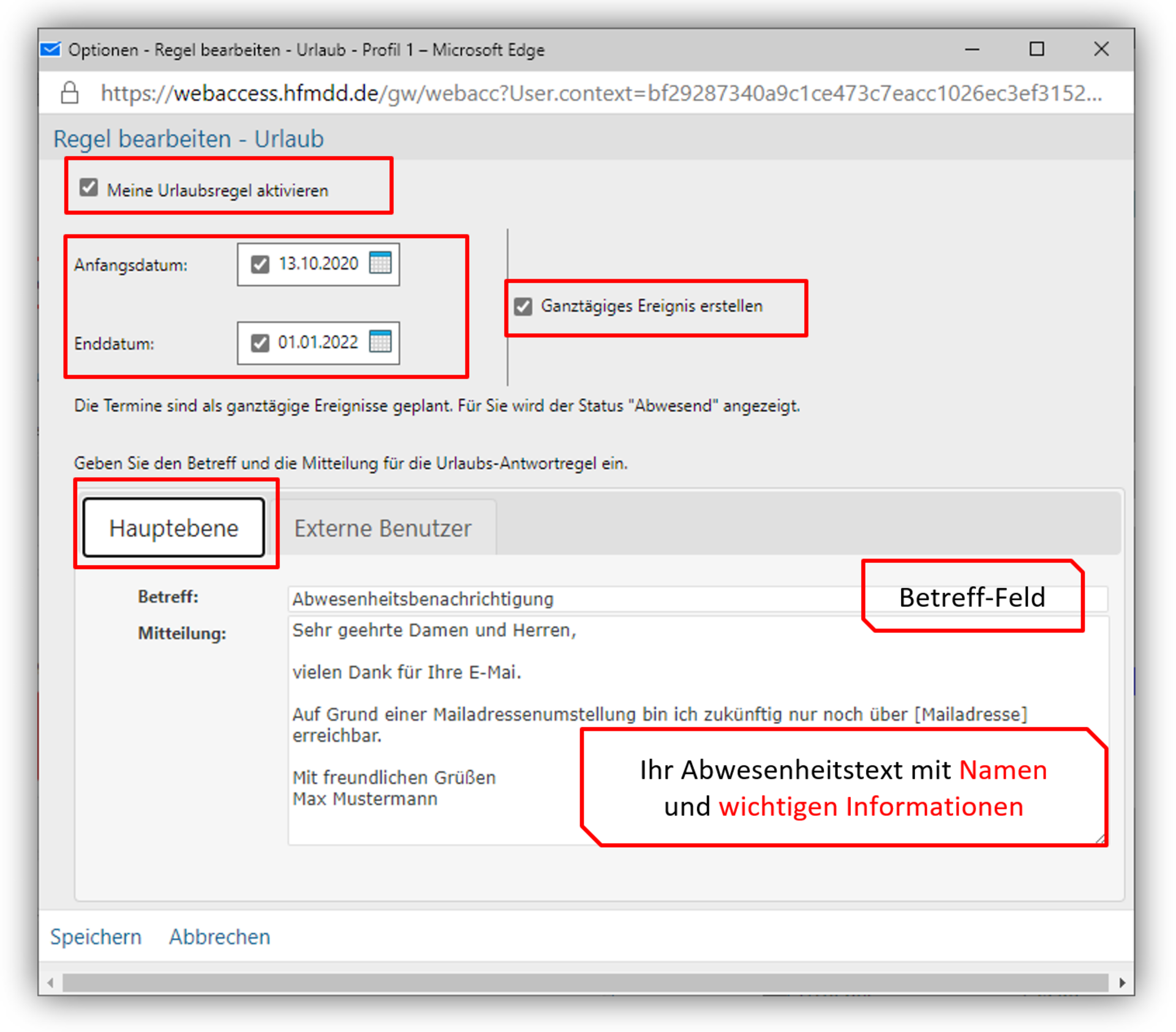The width and height of the screenshot is (1176, 1032).
Task: Switch to the Externe Benutzer tab
Action: (383, 528)
